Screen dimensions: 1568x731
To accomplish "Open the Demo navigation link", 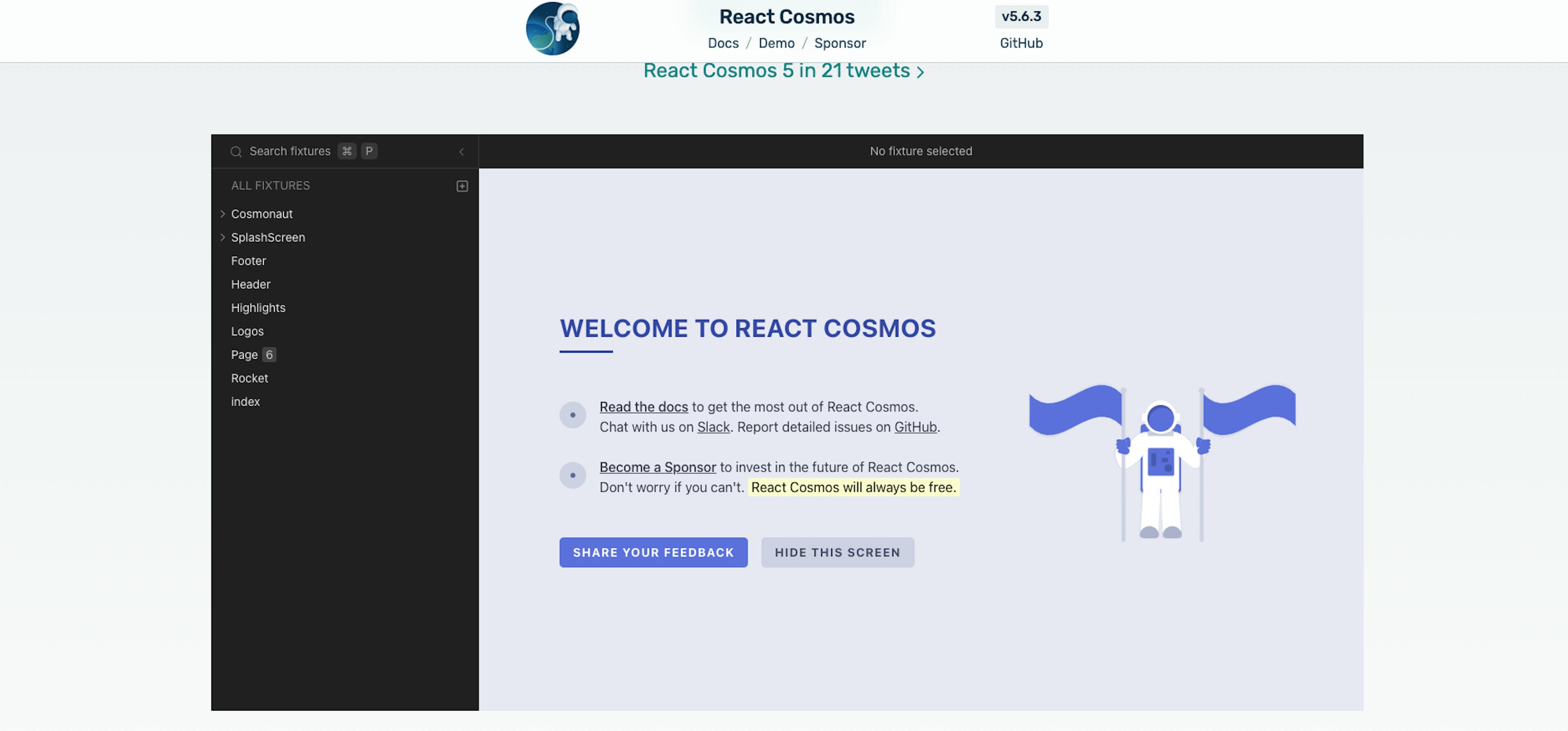I will [x=776, y=43].
